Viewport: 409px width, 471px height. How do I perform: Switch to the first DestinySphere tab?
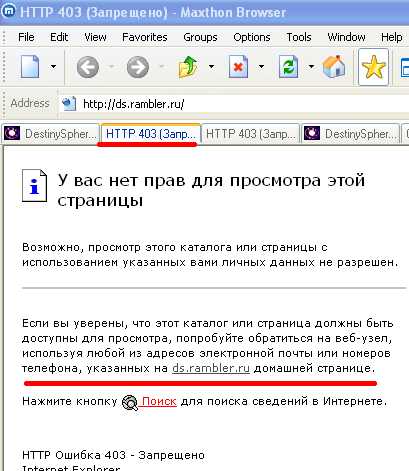(50, 134)
